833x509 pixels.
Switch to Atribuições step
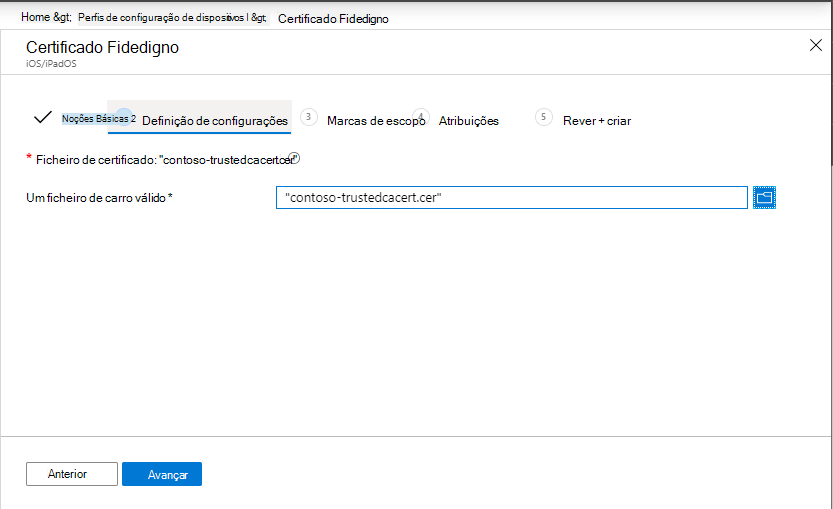coord(469,121)
